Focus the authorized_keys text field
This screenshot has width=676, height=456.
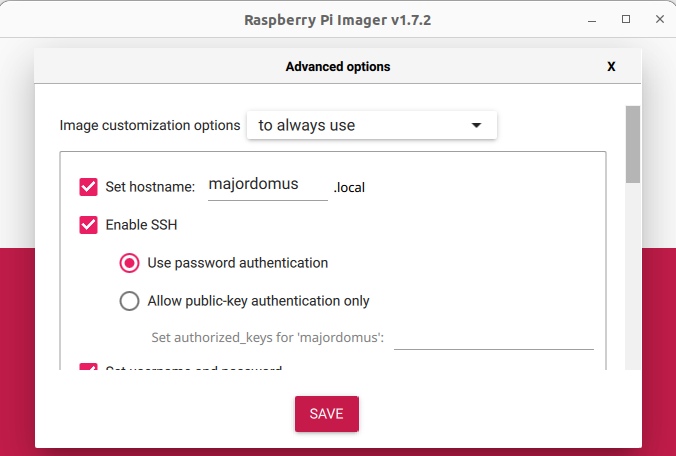(494, 338)
